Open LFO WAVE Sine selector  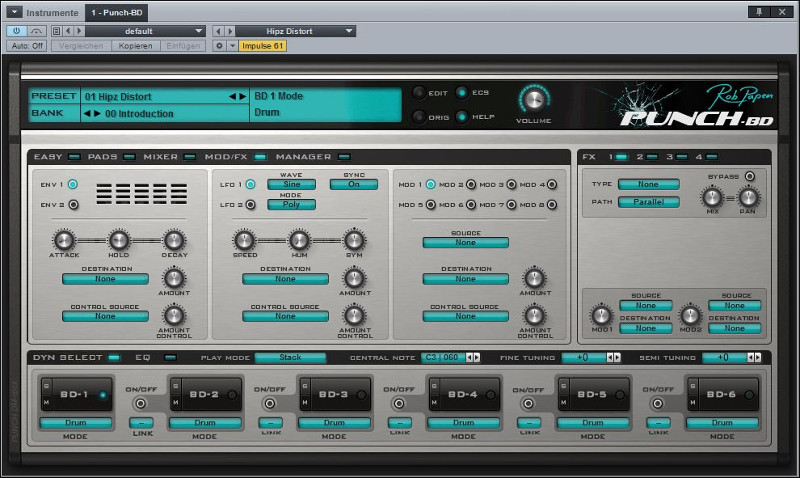(x=291, y=184)
